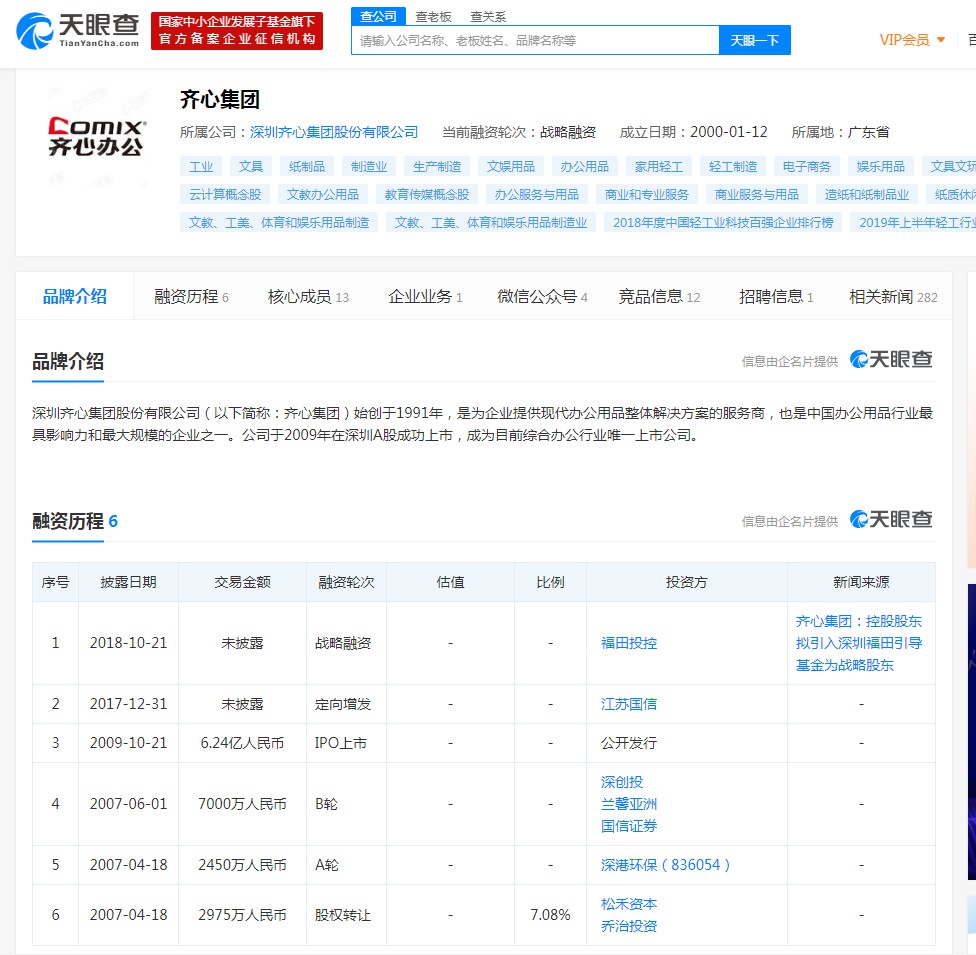The height and width of the screenshot is (955, 976).
Task: Click the 6.24亿人民币 amount cell
Action: click(x=242, y=743)
